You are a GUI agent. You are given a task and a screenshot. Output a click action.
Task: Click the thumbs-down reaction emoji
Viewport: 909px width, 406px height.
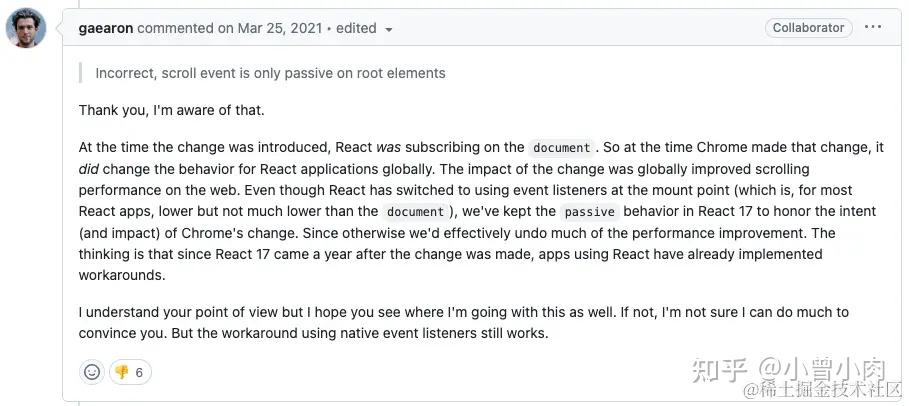122,372
